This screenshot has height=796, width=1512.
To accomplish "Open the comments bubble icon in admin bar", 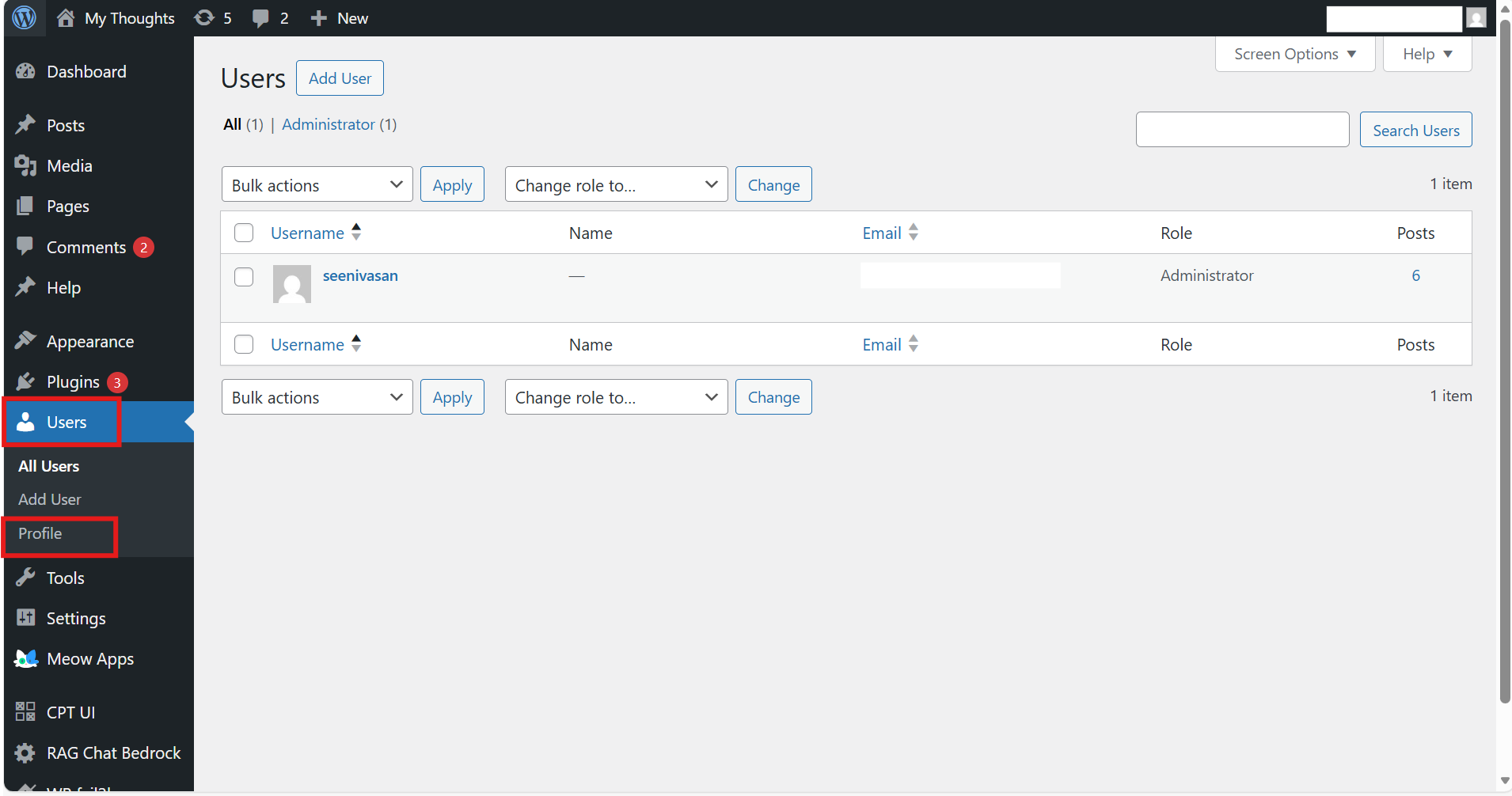I will (260, 17).
